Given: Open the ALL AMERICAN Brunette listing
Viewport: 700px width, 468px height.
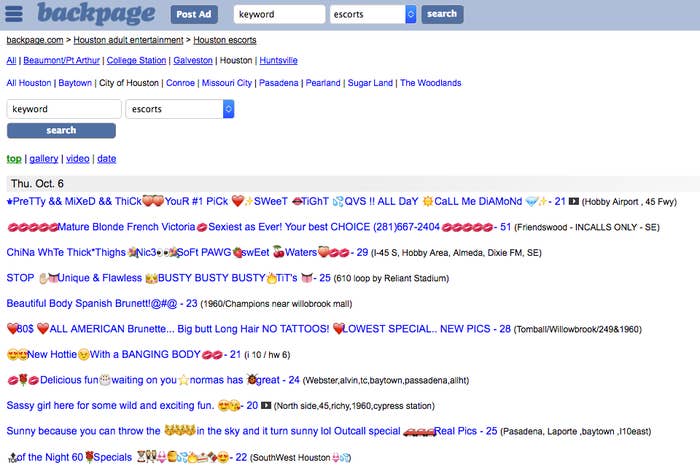Looking at the screenshot, I should (x=259, y=329).
